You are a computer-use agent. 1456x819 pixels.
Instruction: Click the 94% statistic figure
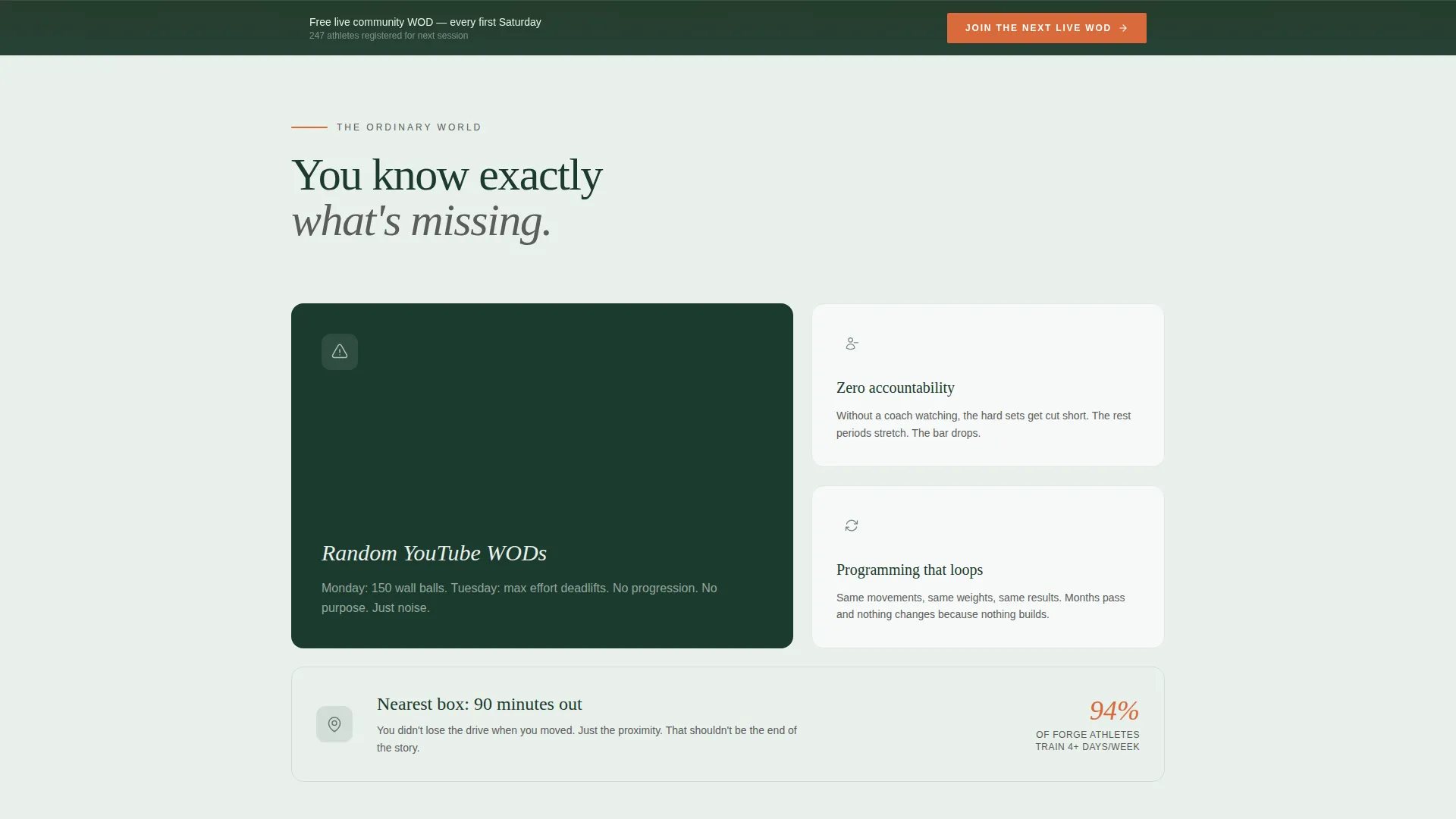(1114, 711)
